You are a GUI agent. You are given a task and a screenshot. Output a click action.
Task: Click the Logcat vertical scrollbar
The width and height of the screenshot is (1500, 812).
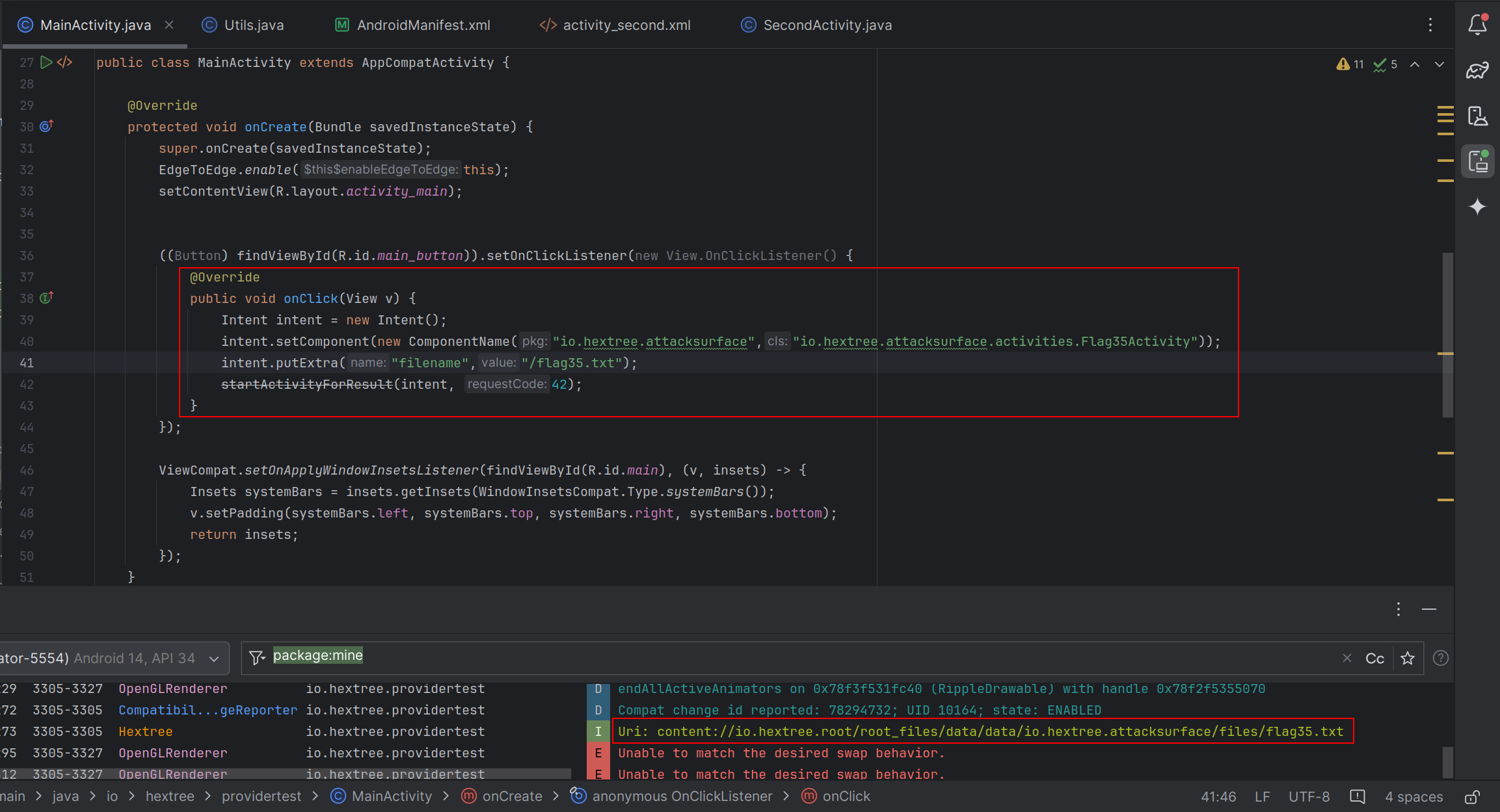pyautogui.click(x=1447, y=762)
